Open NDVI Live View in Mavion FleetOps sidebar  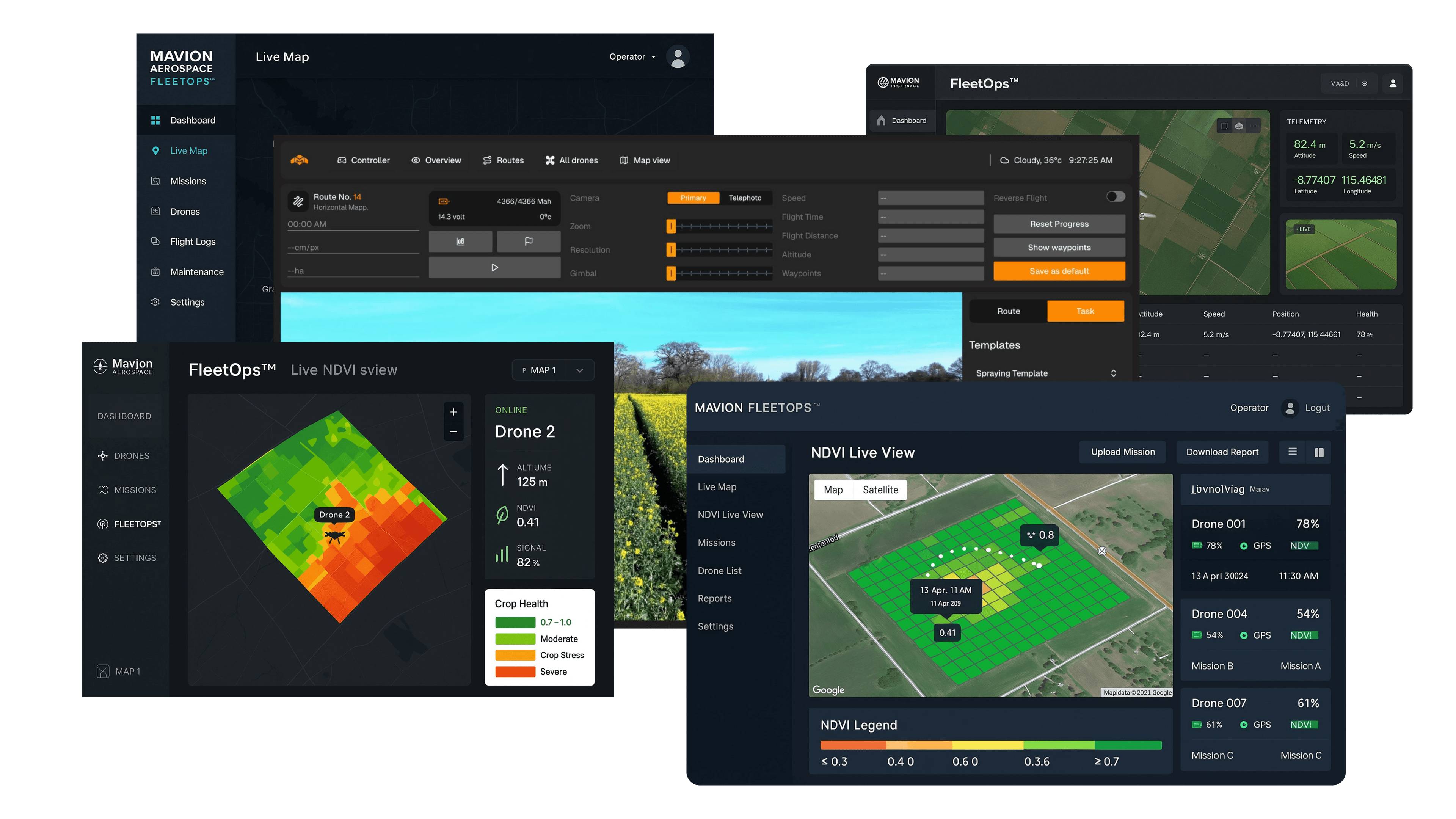[x=730, y=515]
